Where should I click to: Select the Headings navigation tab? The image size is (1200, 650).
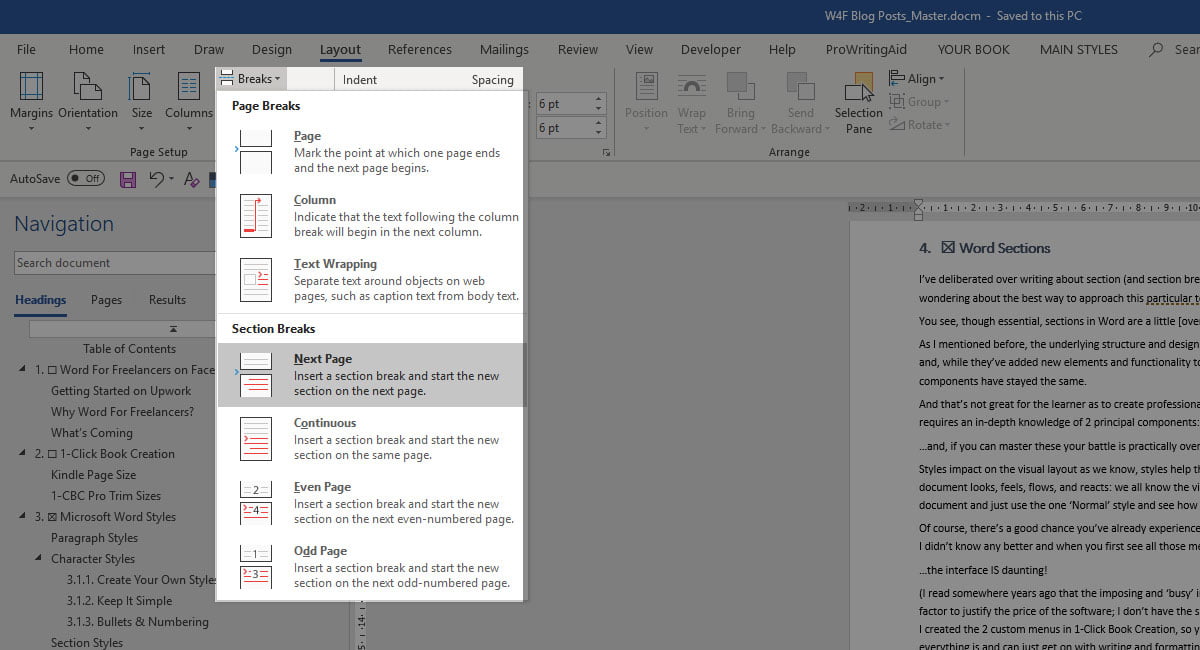click(x=40, y=299)
